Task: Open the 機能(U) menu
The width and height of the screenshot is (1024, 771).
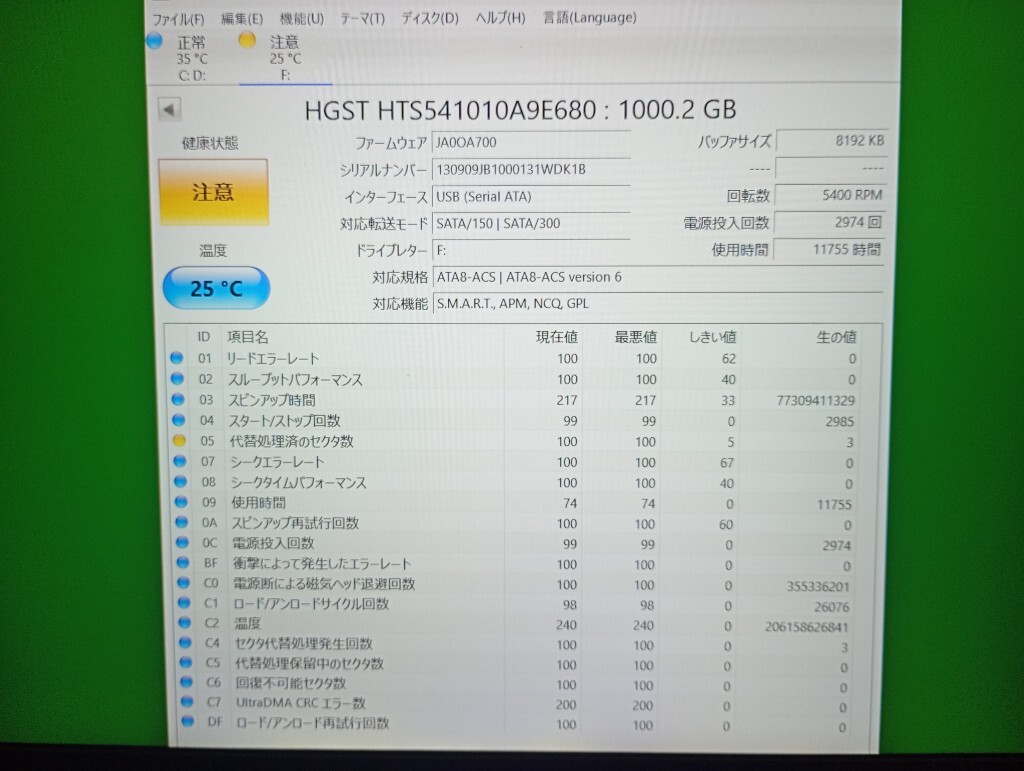Action: 302,19
